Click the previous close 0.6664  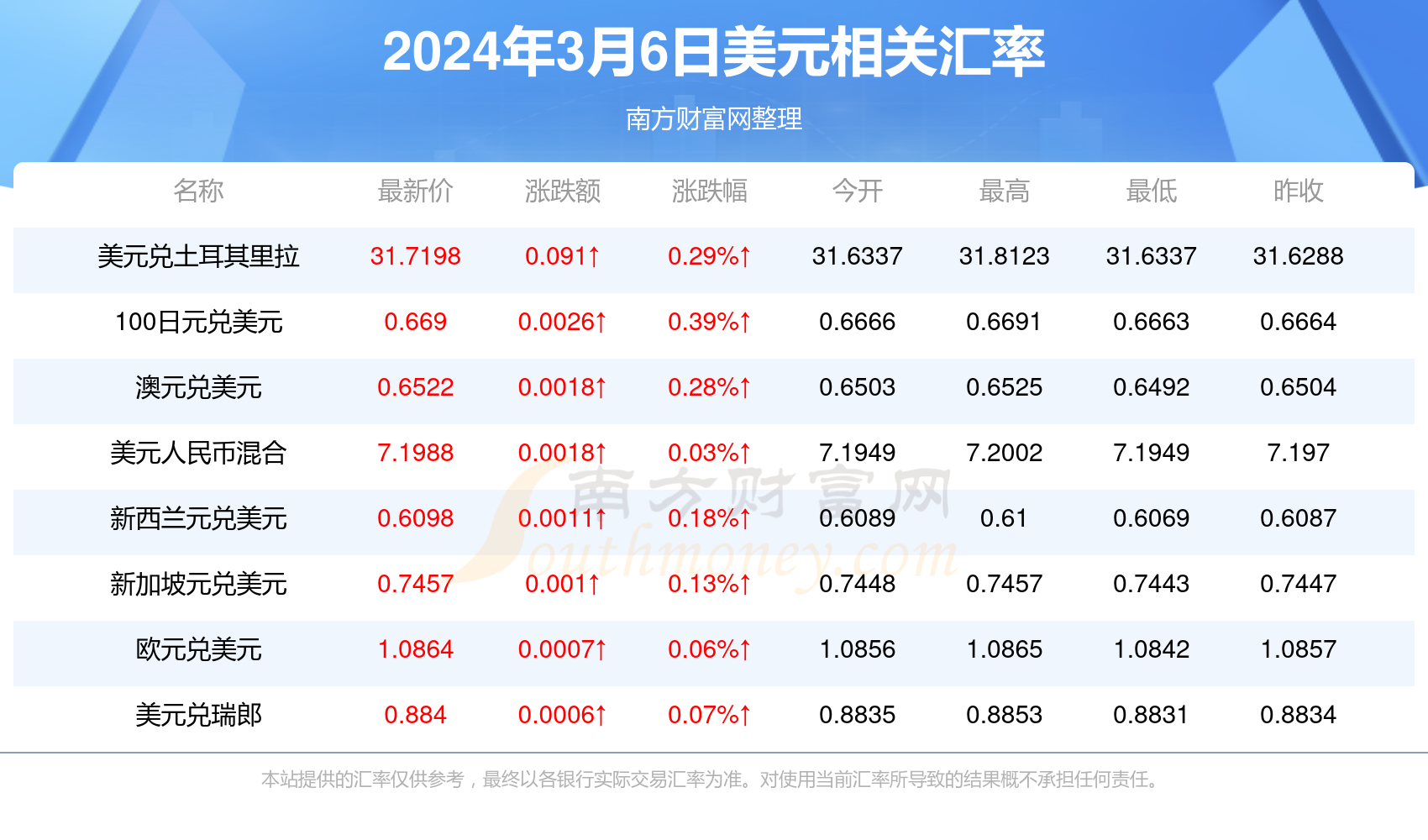(1298, 322)
